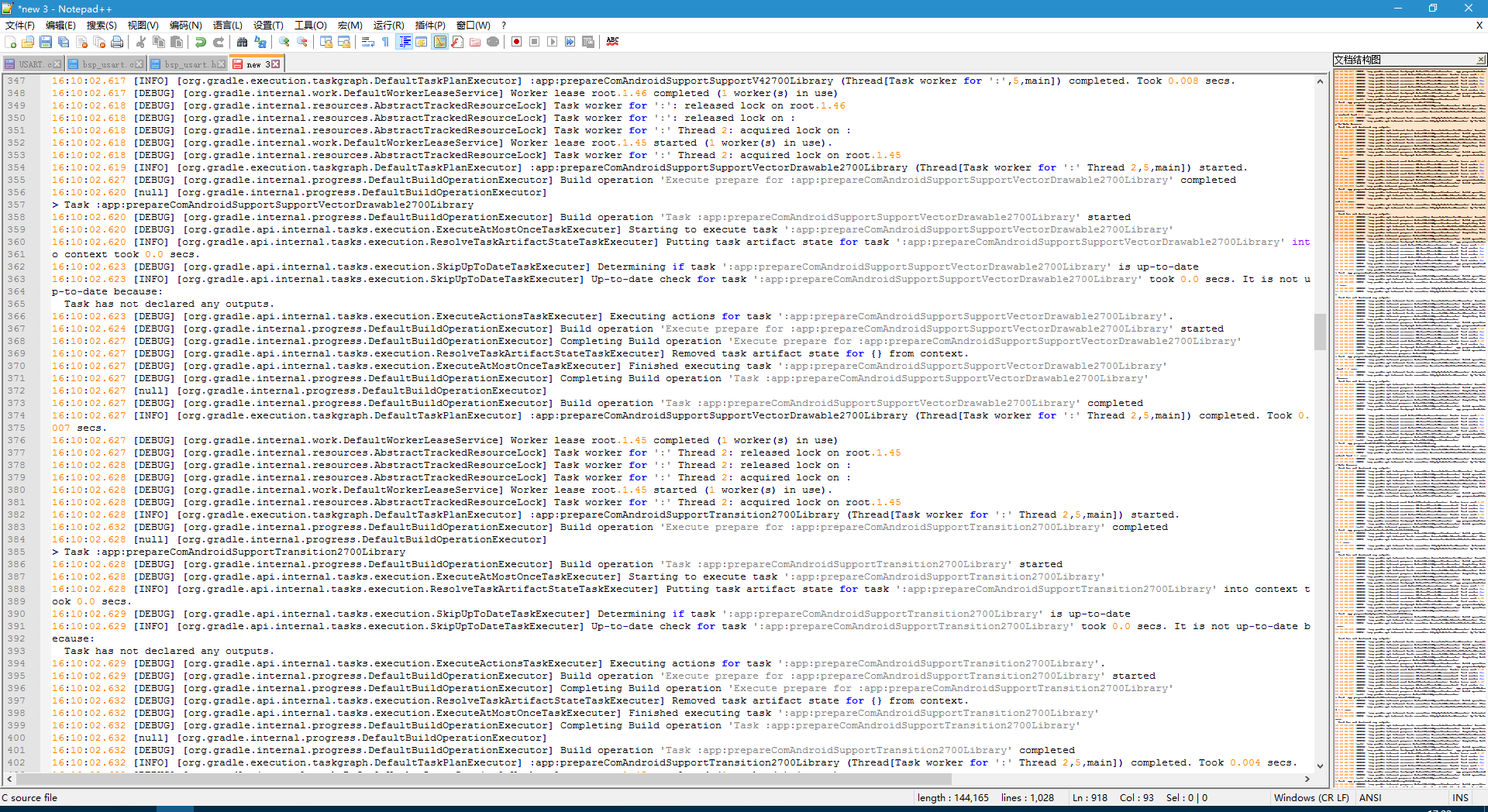Undo the last edit with the Undo arrow
The image size is (1488, 812).
click(201, 42)
